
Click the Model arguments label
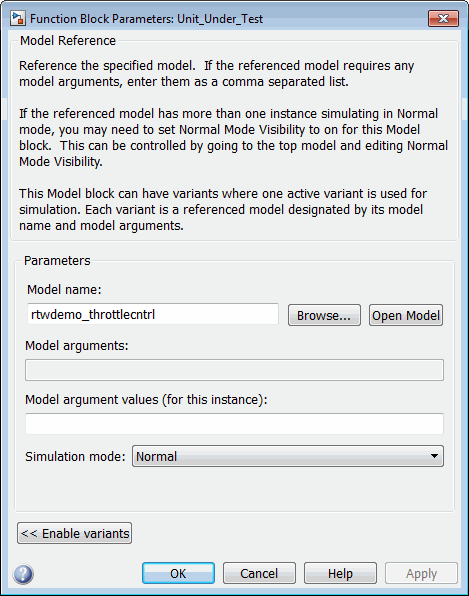[x=77, y=346]
